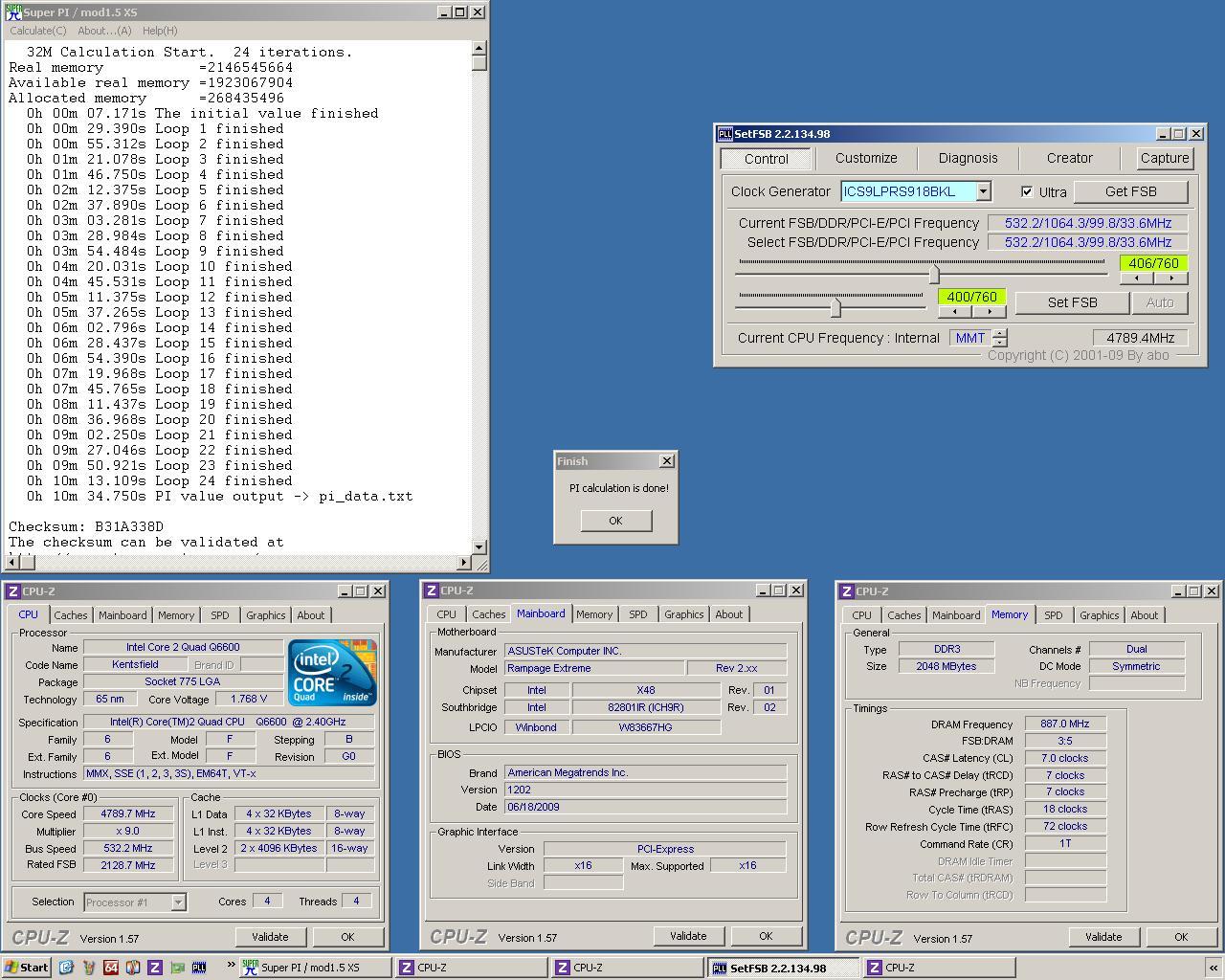Screen dimensions: 1225x980
Task: Click the Mainboard CPU-Z window title icon
Action: (432, 590)
